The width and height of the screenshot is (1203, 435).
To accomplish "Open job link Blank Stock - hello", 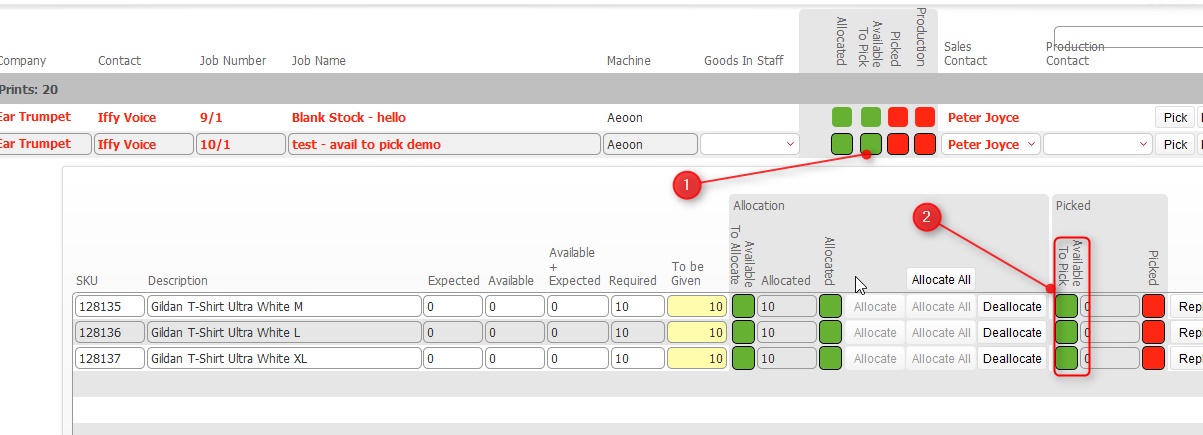I will (x=348, y=117).
